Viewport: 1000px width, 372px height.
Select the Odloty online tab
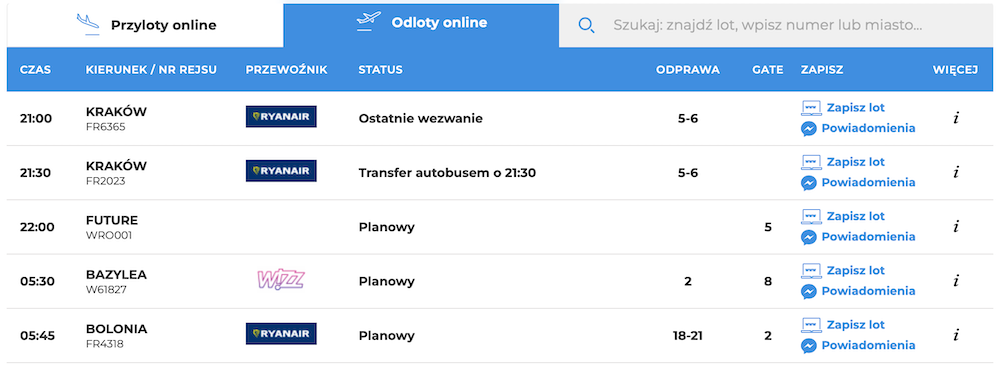pos(422,24)
